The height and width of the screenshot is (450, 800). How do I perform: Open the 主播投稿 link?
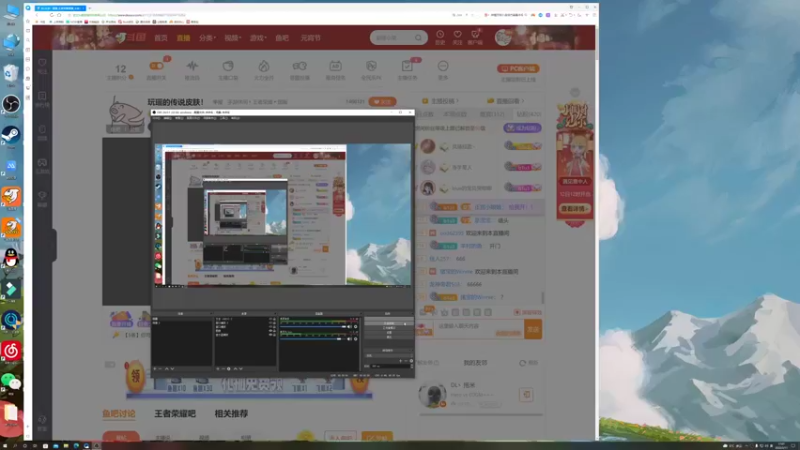coord(440,101)
